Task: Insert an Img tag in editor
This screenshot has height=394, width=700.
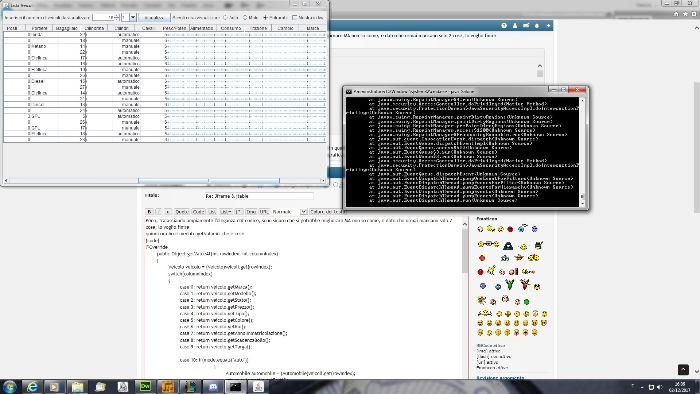Action: coord(251,212)
